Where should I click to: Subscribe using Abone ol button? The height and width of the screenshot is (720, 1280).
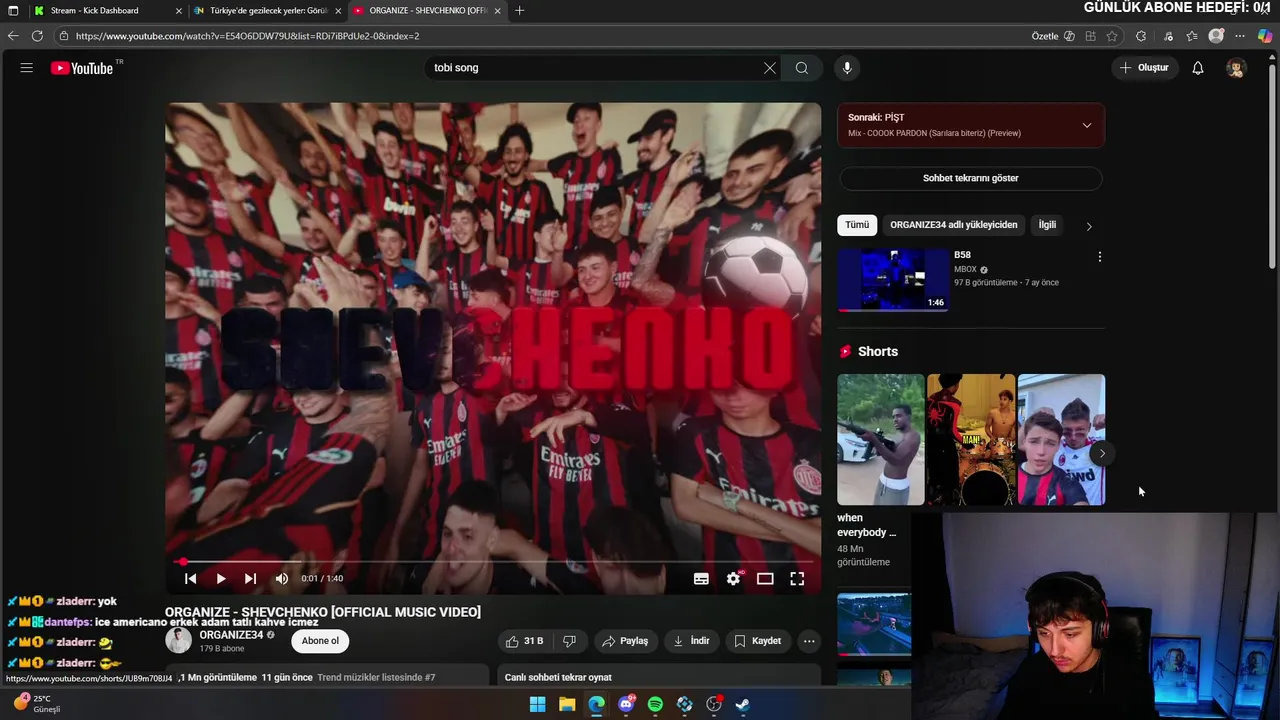(320, 641)
